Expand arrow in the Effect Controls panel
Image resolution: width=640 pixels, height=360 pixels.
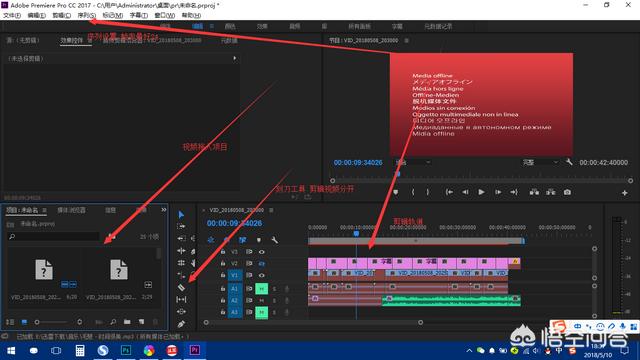[235, 58]
